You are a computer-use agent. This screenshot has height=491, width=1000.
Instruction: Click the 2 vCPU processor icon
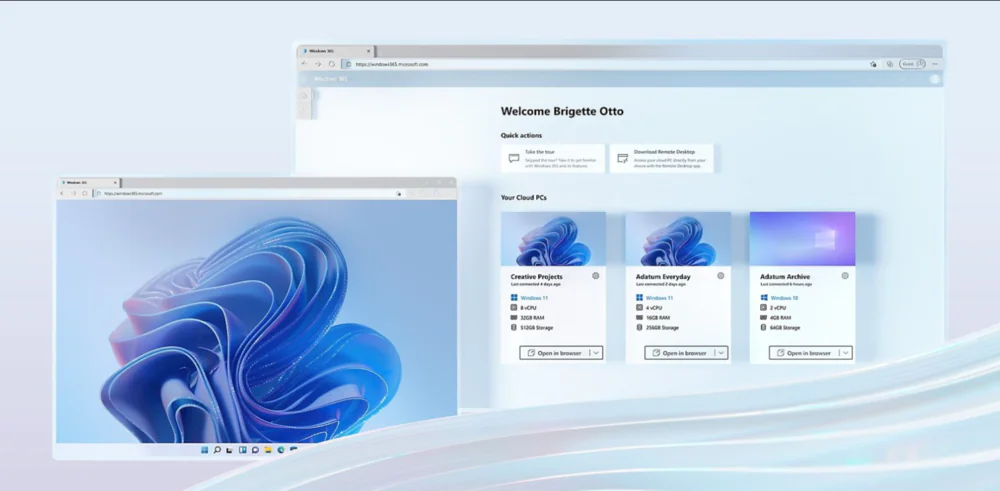[763, 307]
